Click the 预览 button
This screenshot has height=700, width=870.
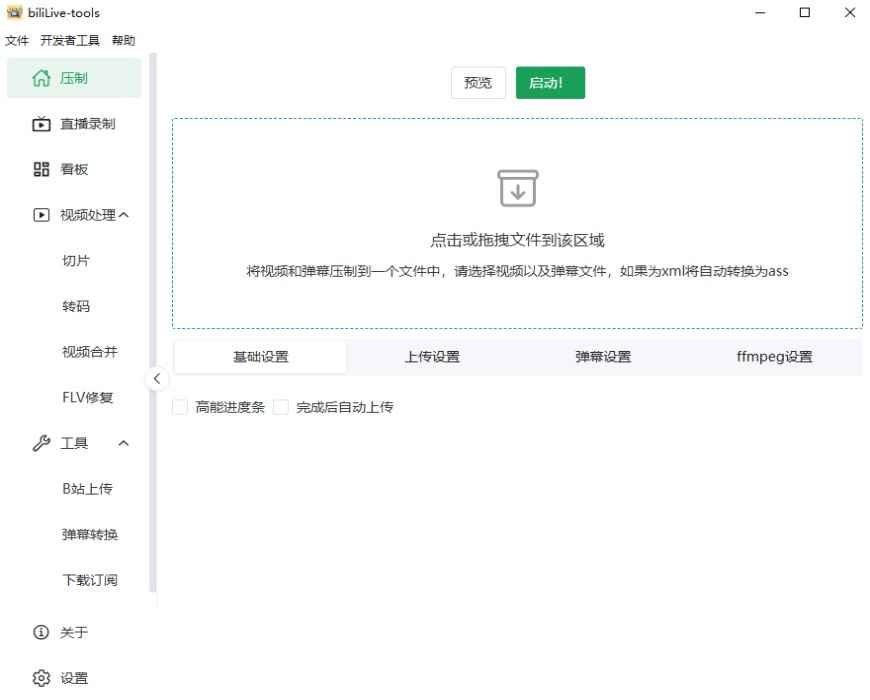coord(478,83)
